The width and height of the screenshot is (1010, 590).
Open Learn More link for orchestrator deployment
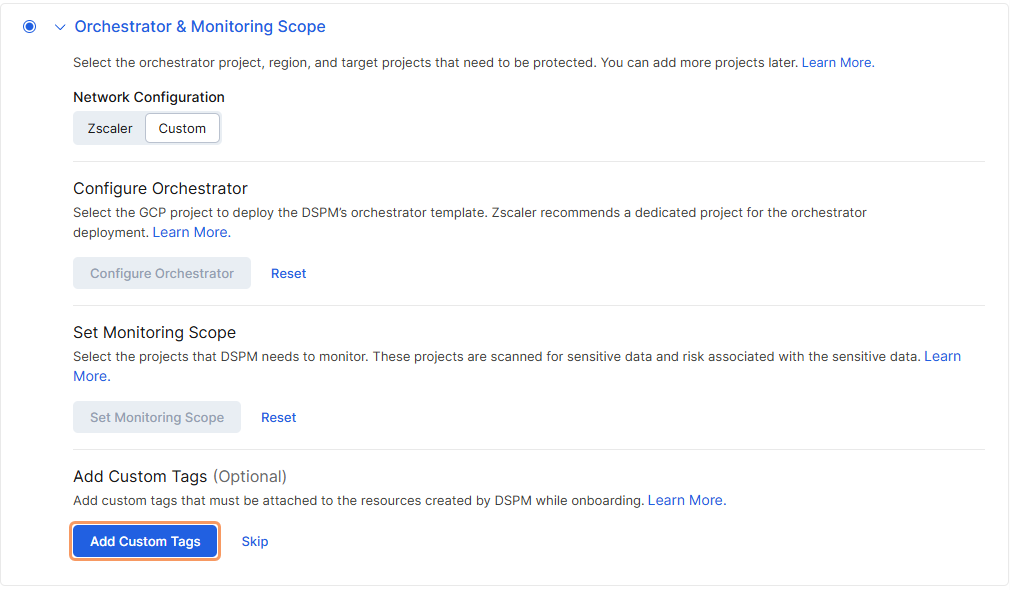click(x=190, y=232)
